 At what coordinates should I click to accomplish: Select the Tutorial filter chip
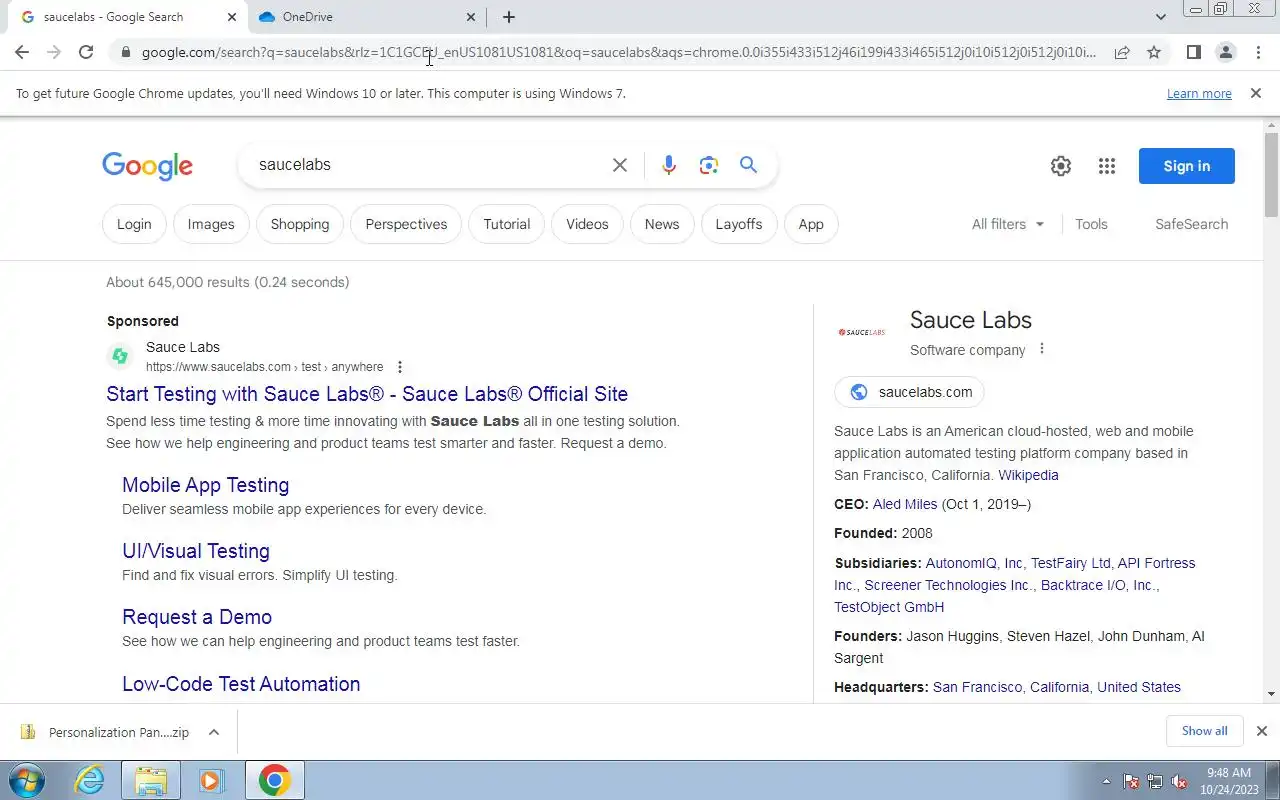[507, 224]
